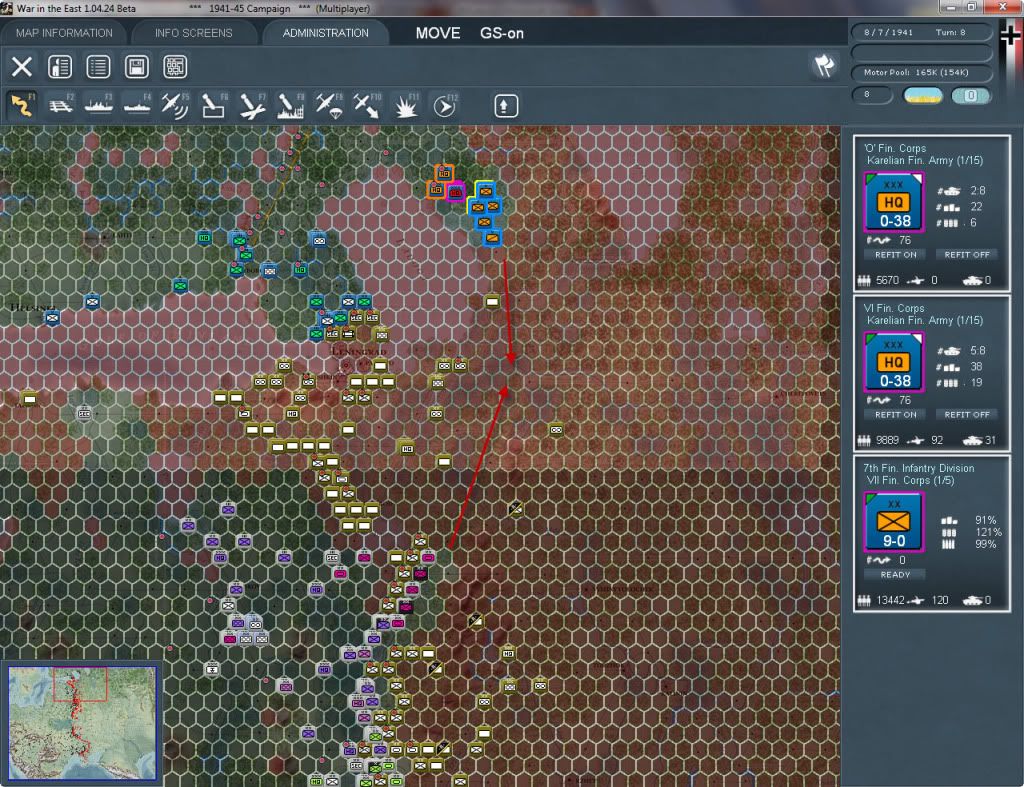Click Karelian Fin. Army (1/15) under 'O' Fin. Corps
The image size is (1024, 787).
tap(924, 161)
